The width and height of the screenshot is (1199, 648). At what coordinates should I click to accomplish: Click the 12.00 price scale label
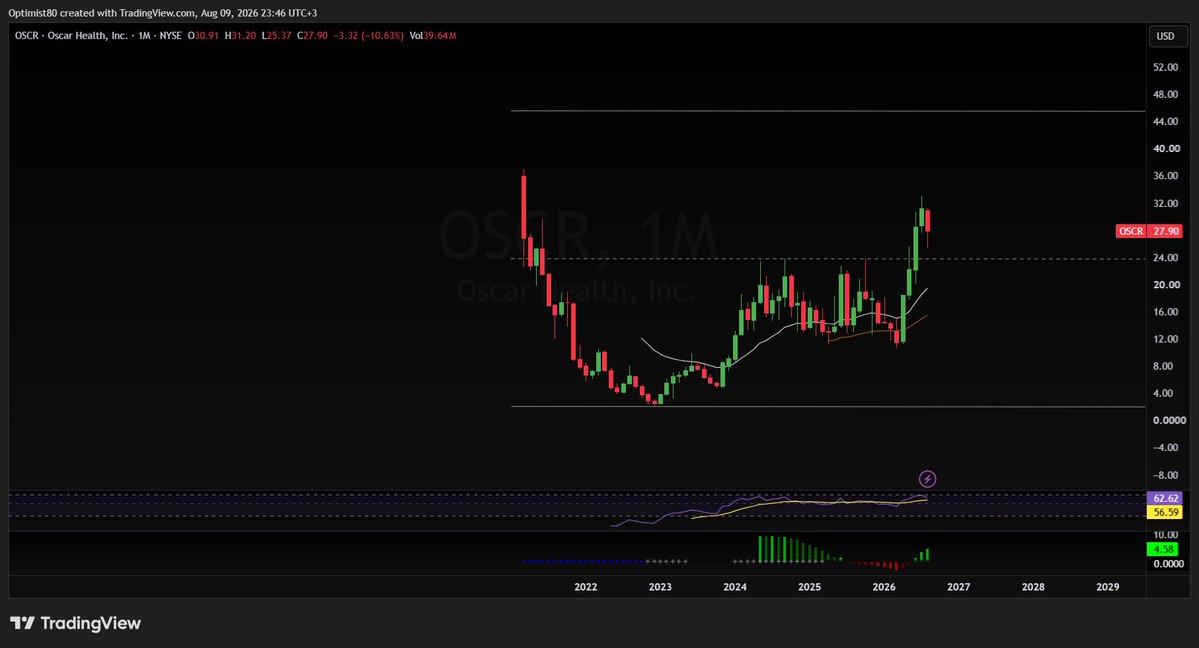(x=1165, y=339)
